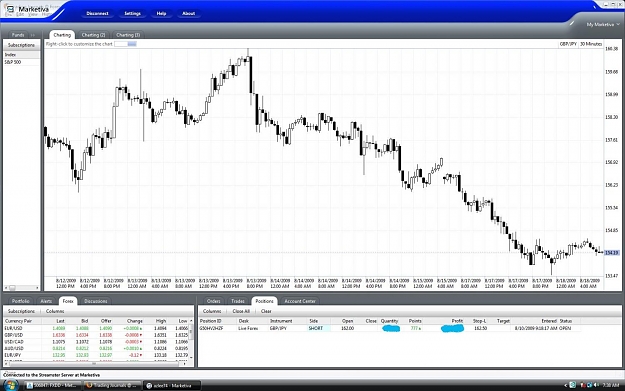Click the Marketiva taskbar button
Image resolution: width=625 pixels, height=391 pixels.
[x=171, y=385]
